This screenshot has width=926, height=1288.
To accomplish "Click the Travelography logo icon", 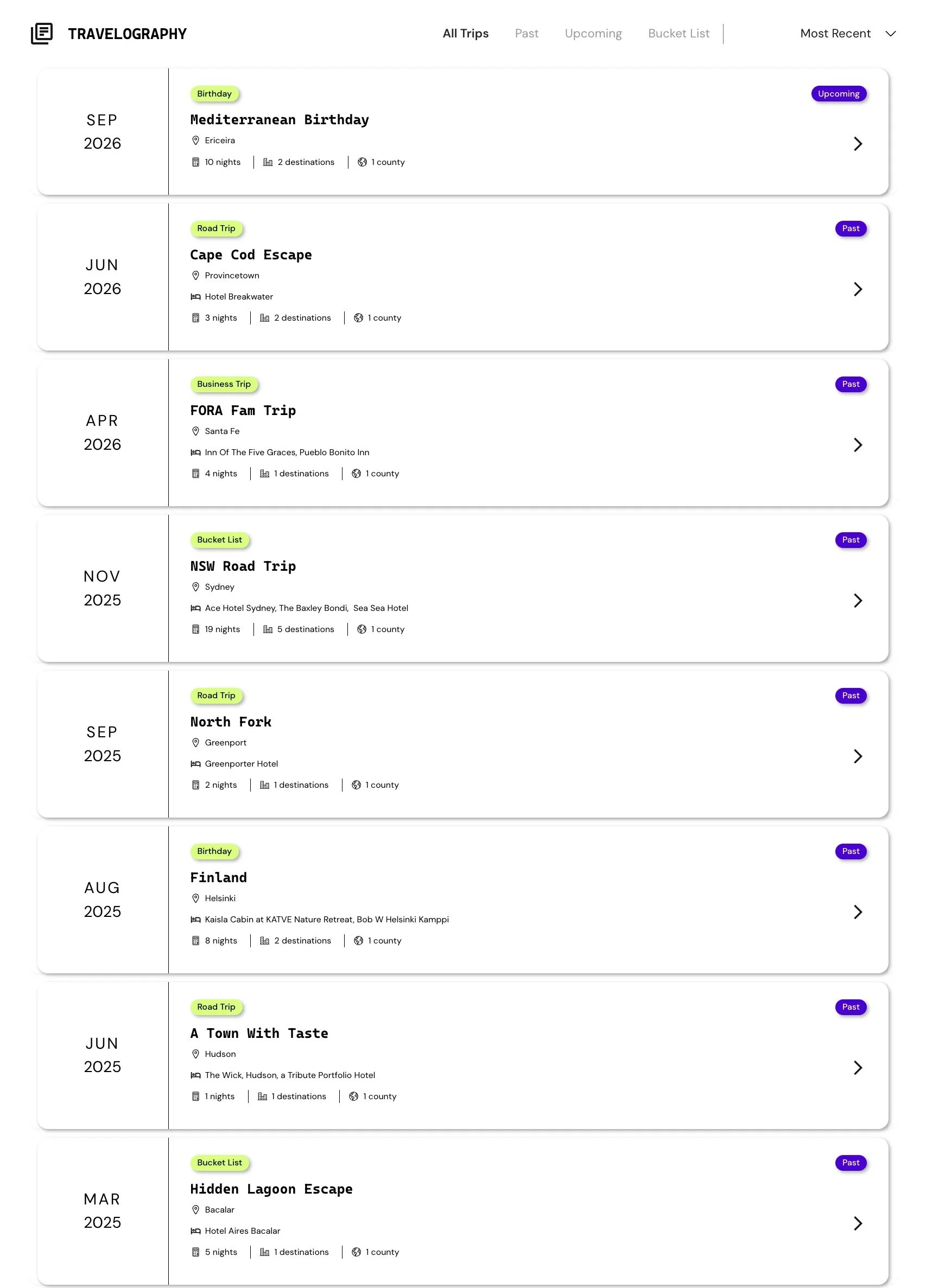I will click(41, 34).
